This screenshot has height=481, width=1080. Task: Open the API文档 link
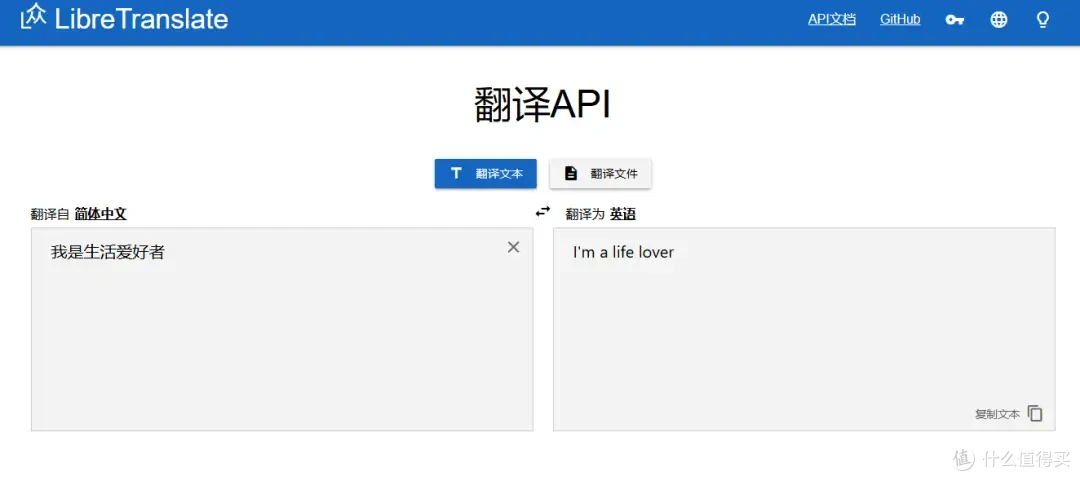[831, 19]
